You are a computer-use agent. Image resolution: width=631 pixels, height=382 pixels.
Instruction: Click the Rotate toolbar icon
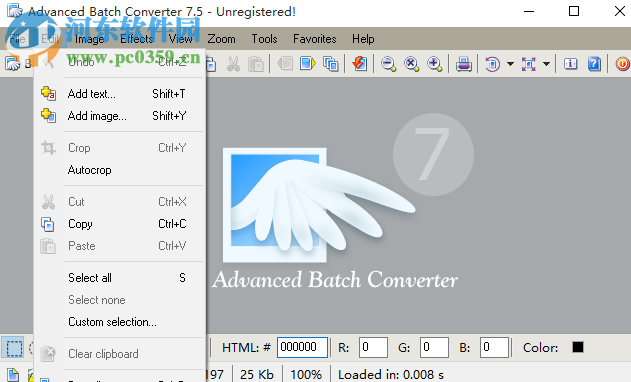point(492,64)
